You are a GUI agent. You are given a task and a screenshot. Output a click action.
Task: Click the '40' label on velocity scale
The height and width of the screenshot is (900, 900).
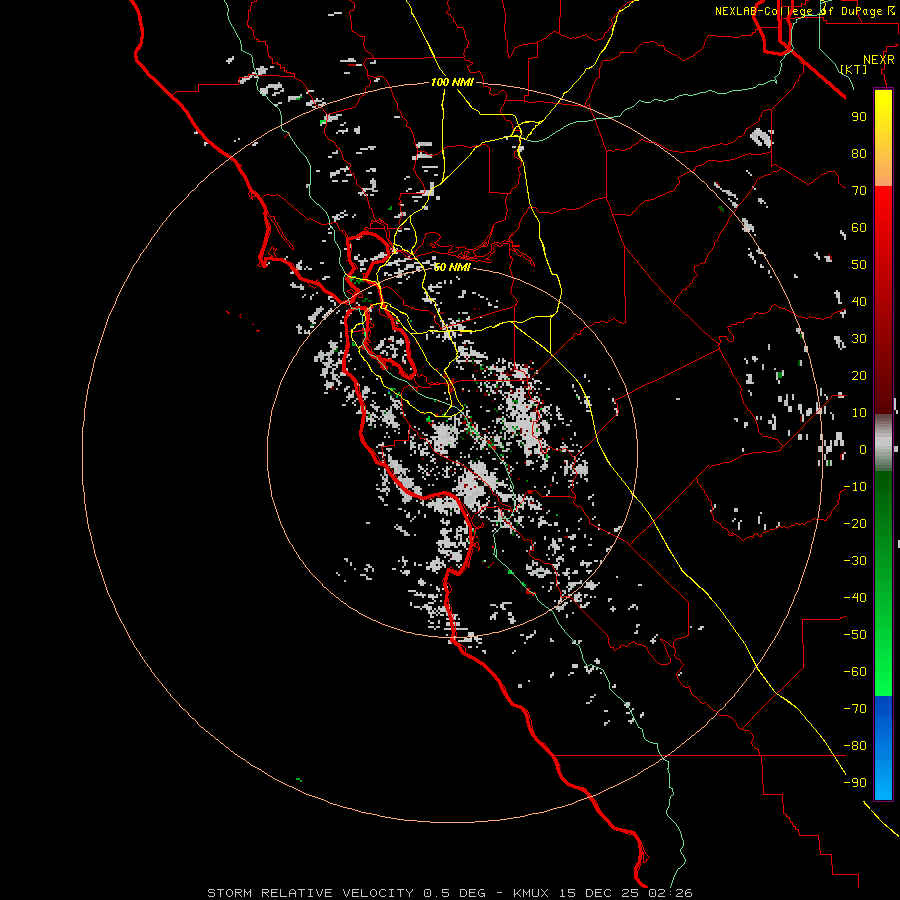coord(859,301)
